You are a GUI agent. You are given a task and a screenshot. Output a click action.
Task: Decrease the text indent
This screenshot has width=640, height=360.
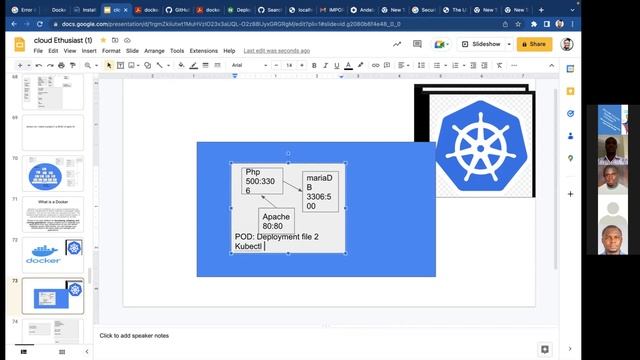473,65
